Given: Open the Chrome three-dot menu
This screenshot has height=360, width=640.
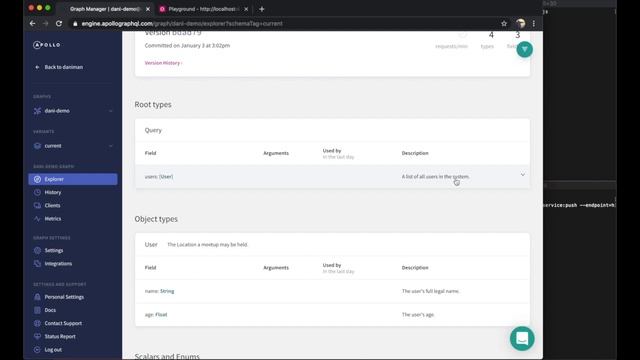Looking at the screenshot, I should pyautogui.click(x=533, y=24).
